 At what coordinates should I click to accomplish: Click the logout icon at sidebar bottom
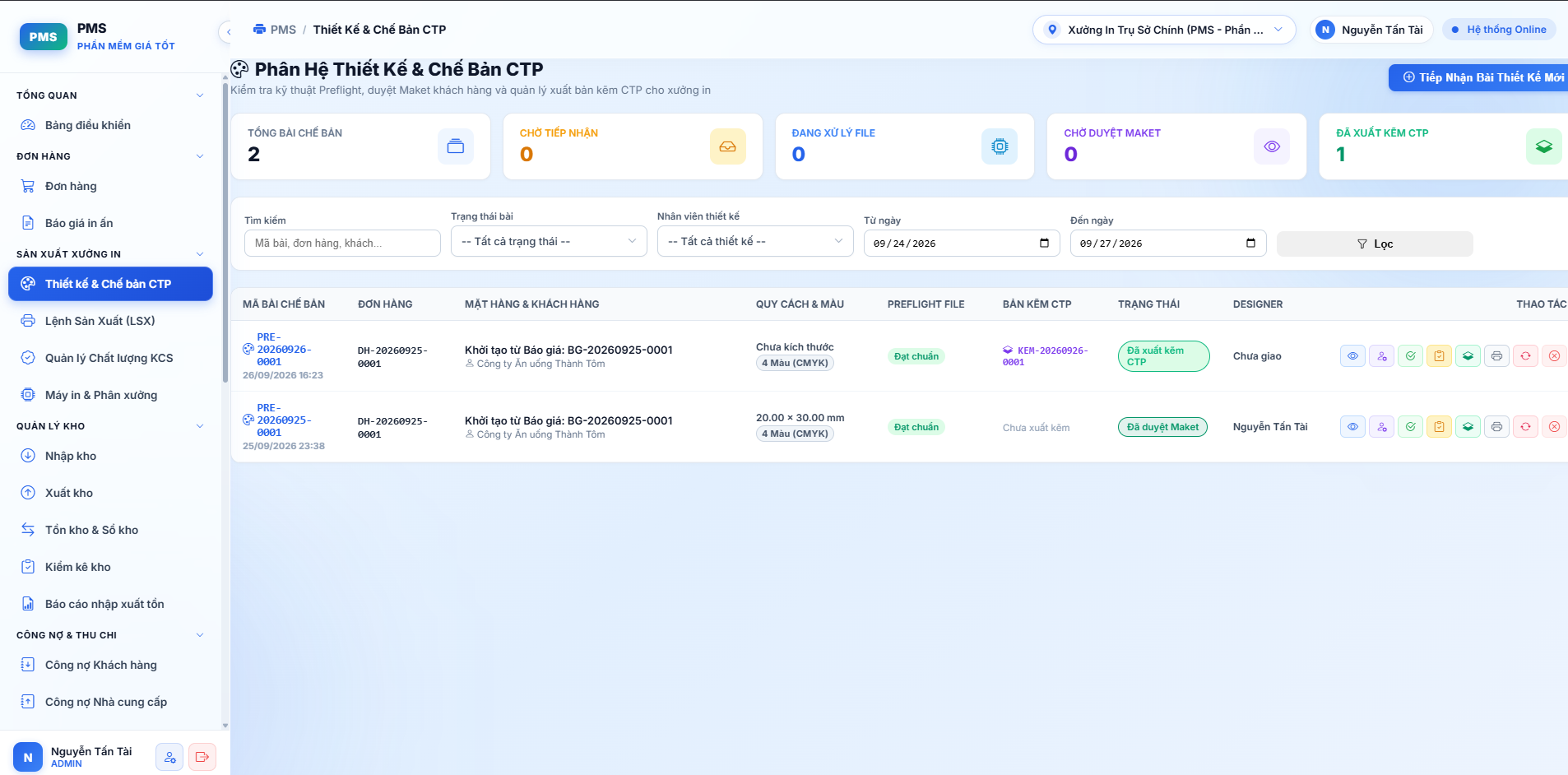[202, 757]
